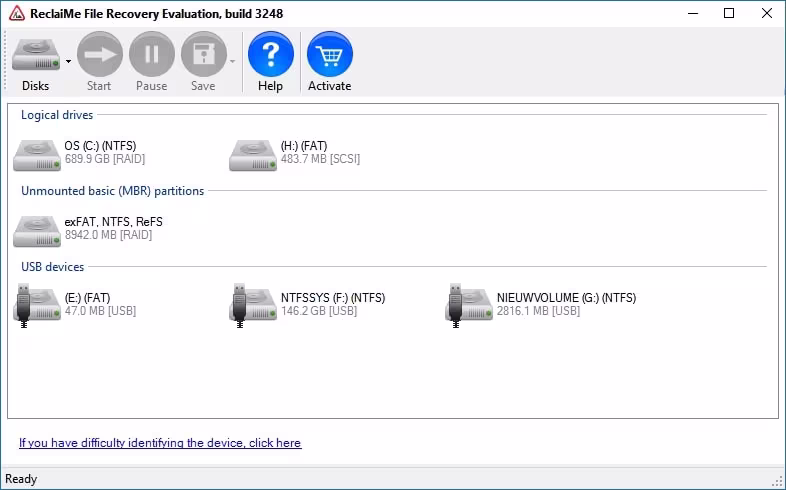Click the 'OS (C:) (NTFS)' label
The width and height of the screenshot is (786, 490).
point(100,146)
